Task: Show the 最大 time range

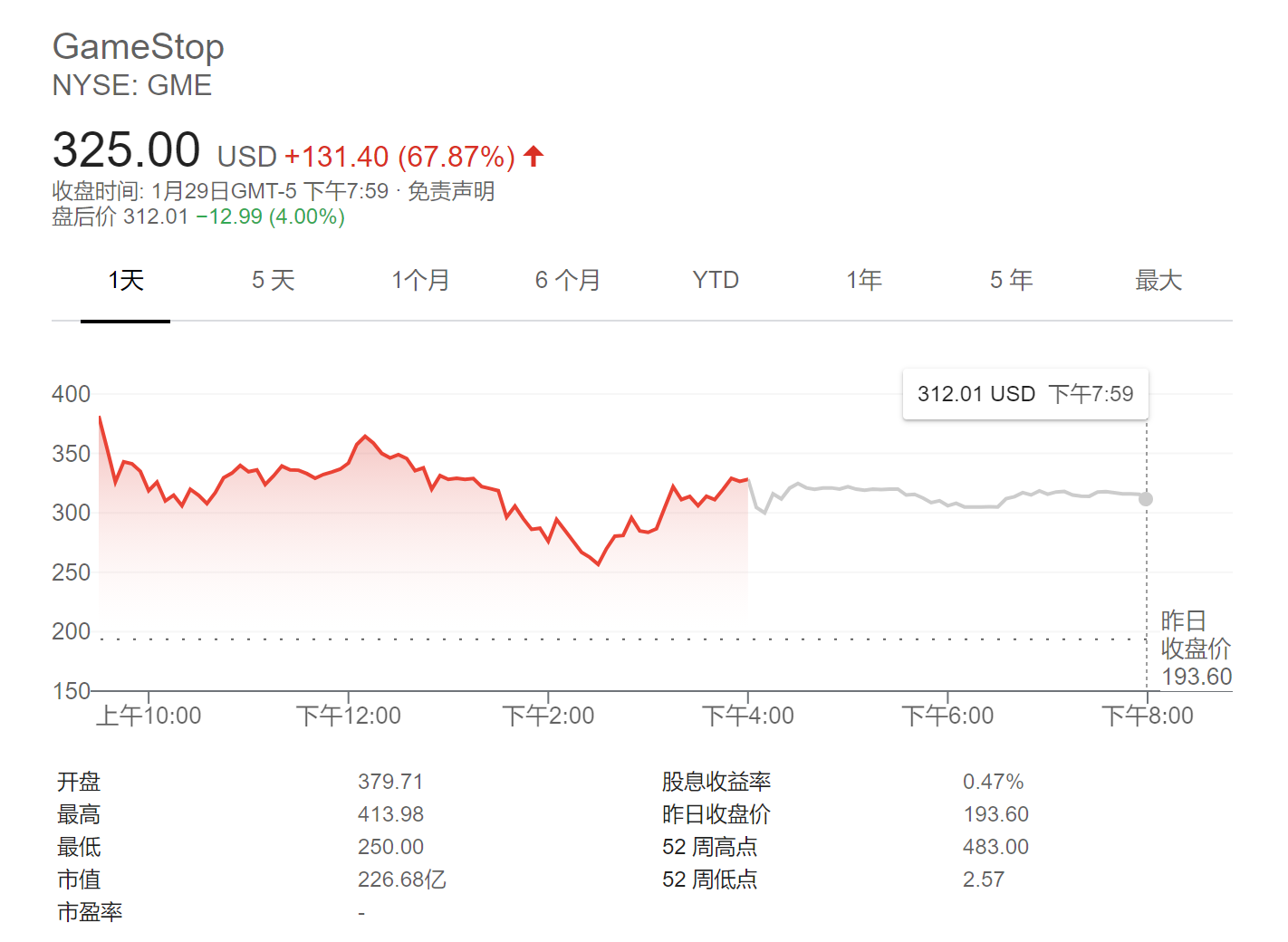Action: click(1158, 281)
